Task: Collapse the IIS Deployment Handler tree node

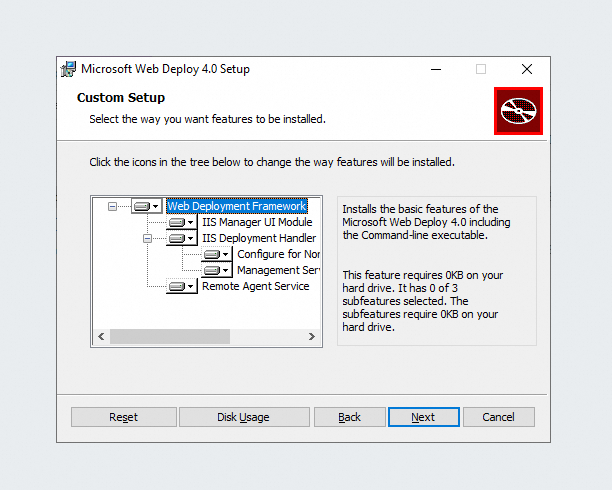Action: pos(147,238)
